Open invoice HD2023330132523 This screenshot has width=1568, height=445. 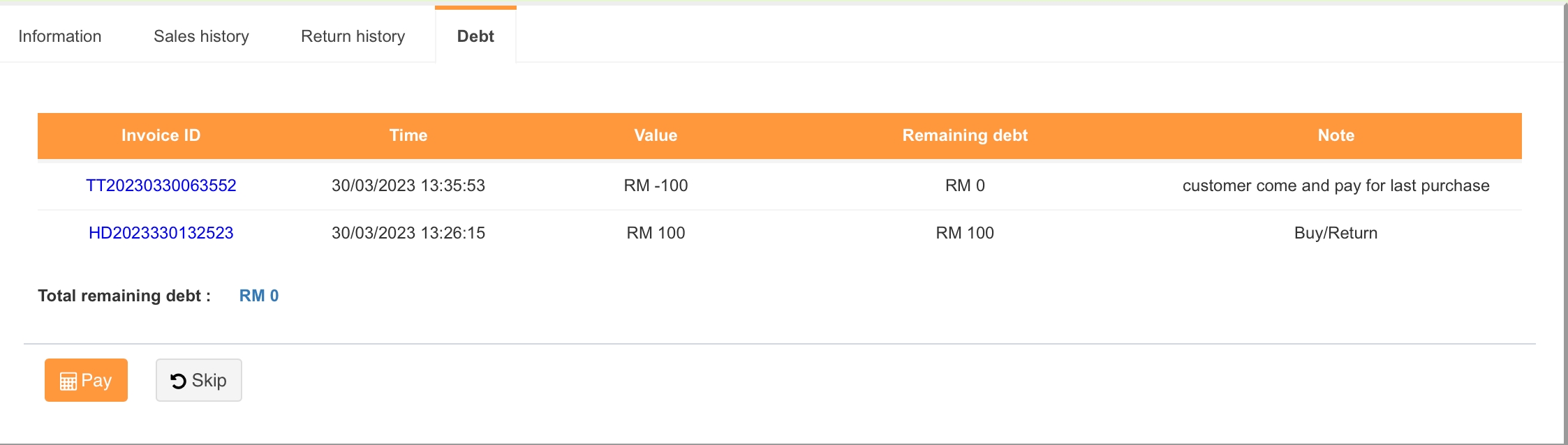pyautogui.click(x=161, y=233)
